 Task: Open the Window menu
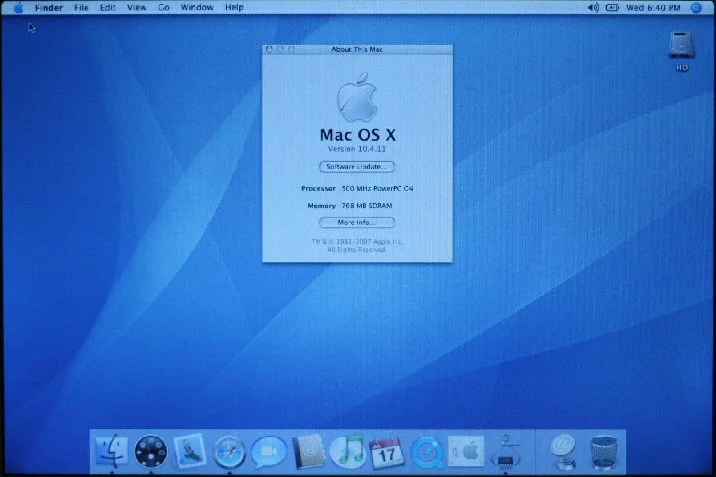[197, 8]
